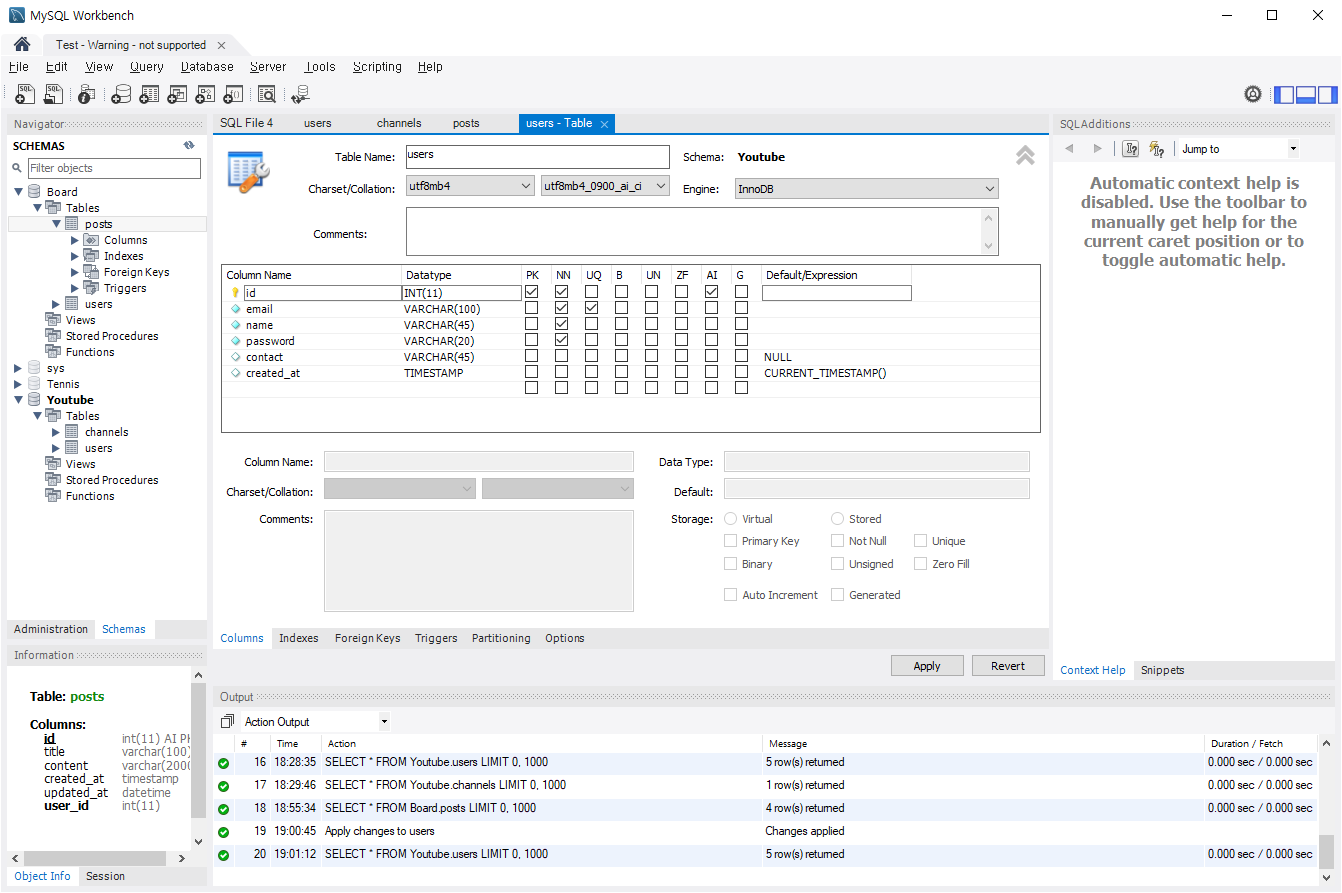Collapse the Board schema in Navigator

[x=19, y=191]
